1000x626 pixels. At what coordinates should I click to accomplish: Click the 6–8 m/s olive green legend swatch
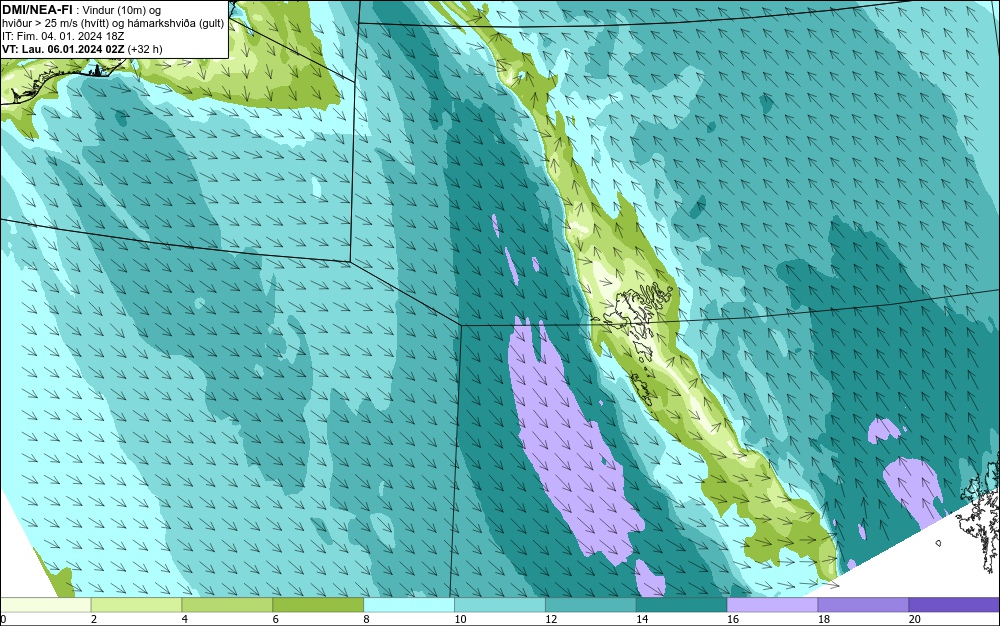click(x=318, y=604)
